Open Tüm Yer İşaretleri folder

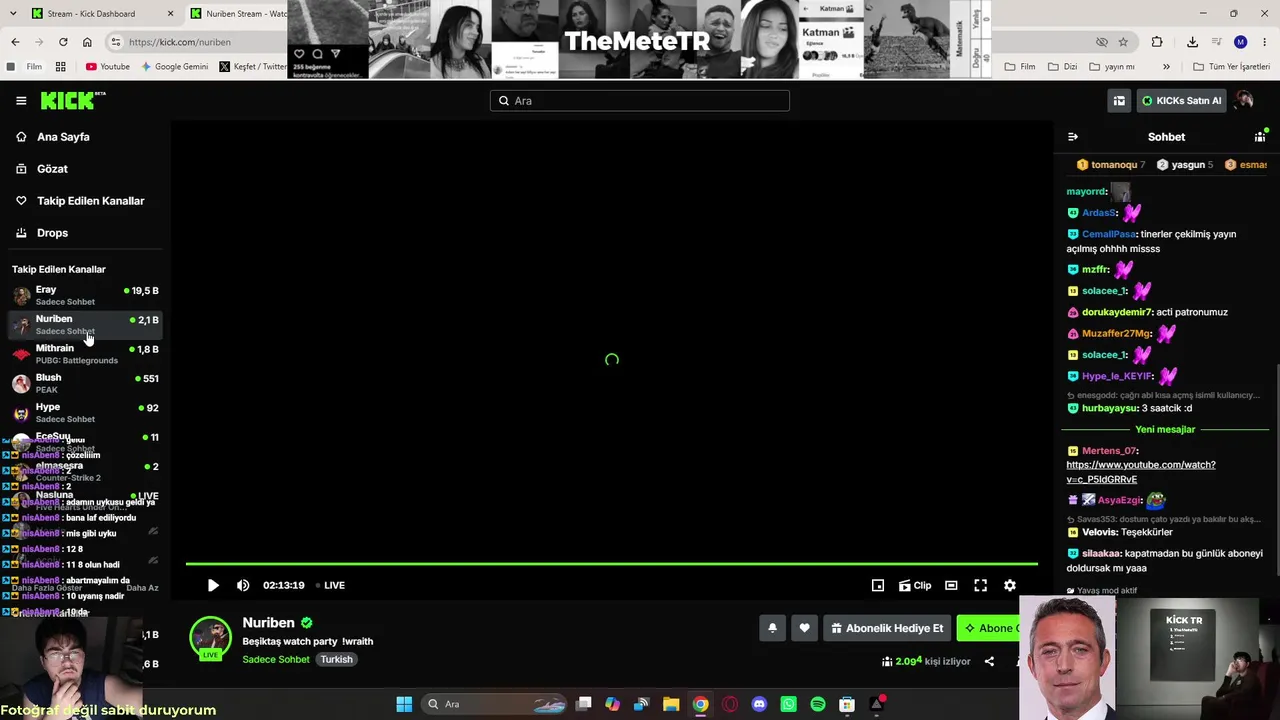coord(1231,67)
